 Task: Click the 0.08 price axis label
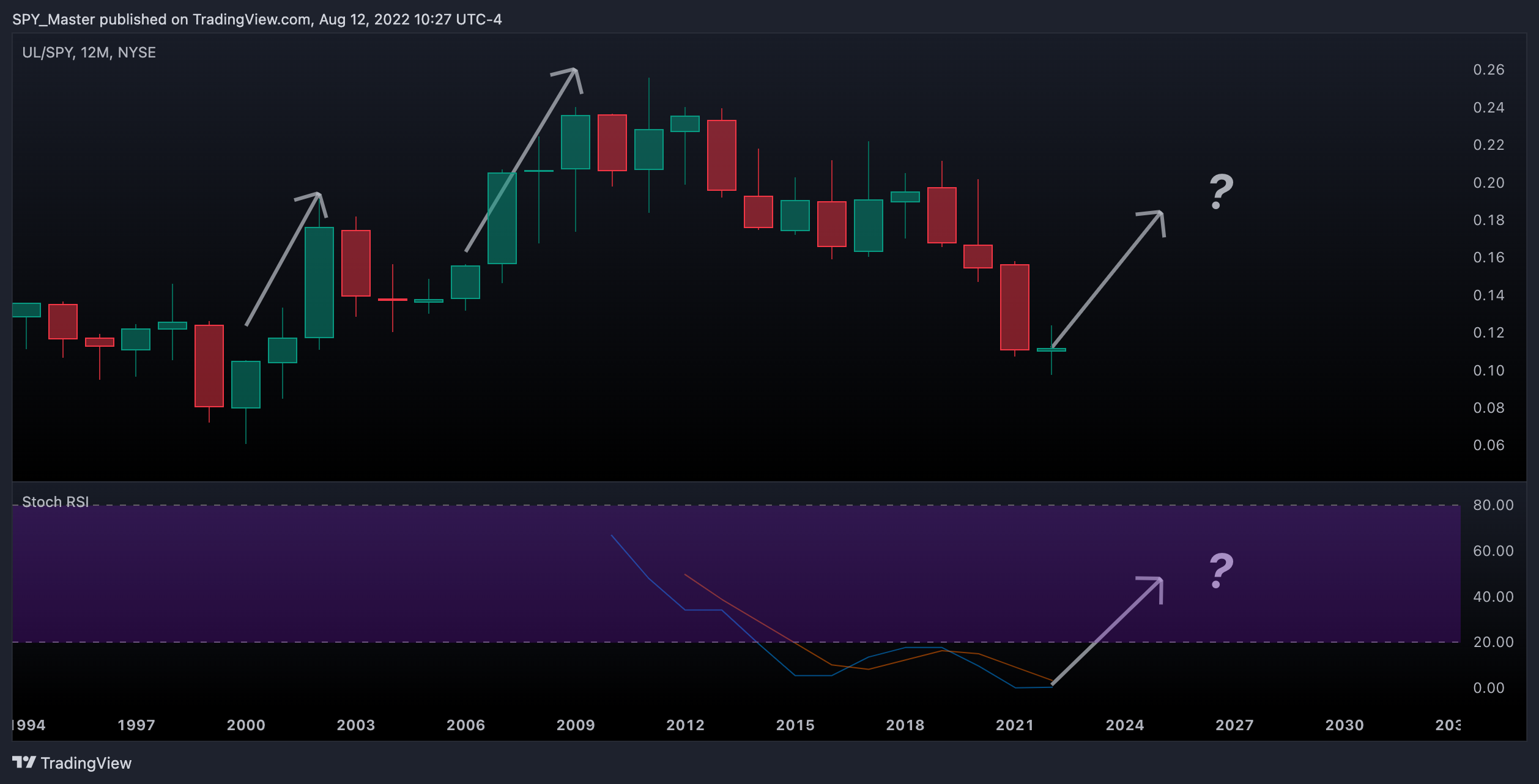coord(1488,408)
